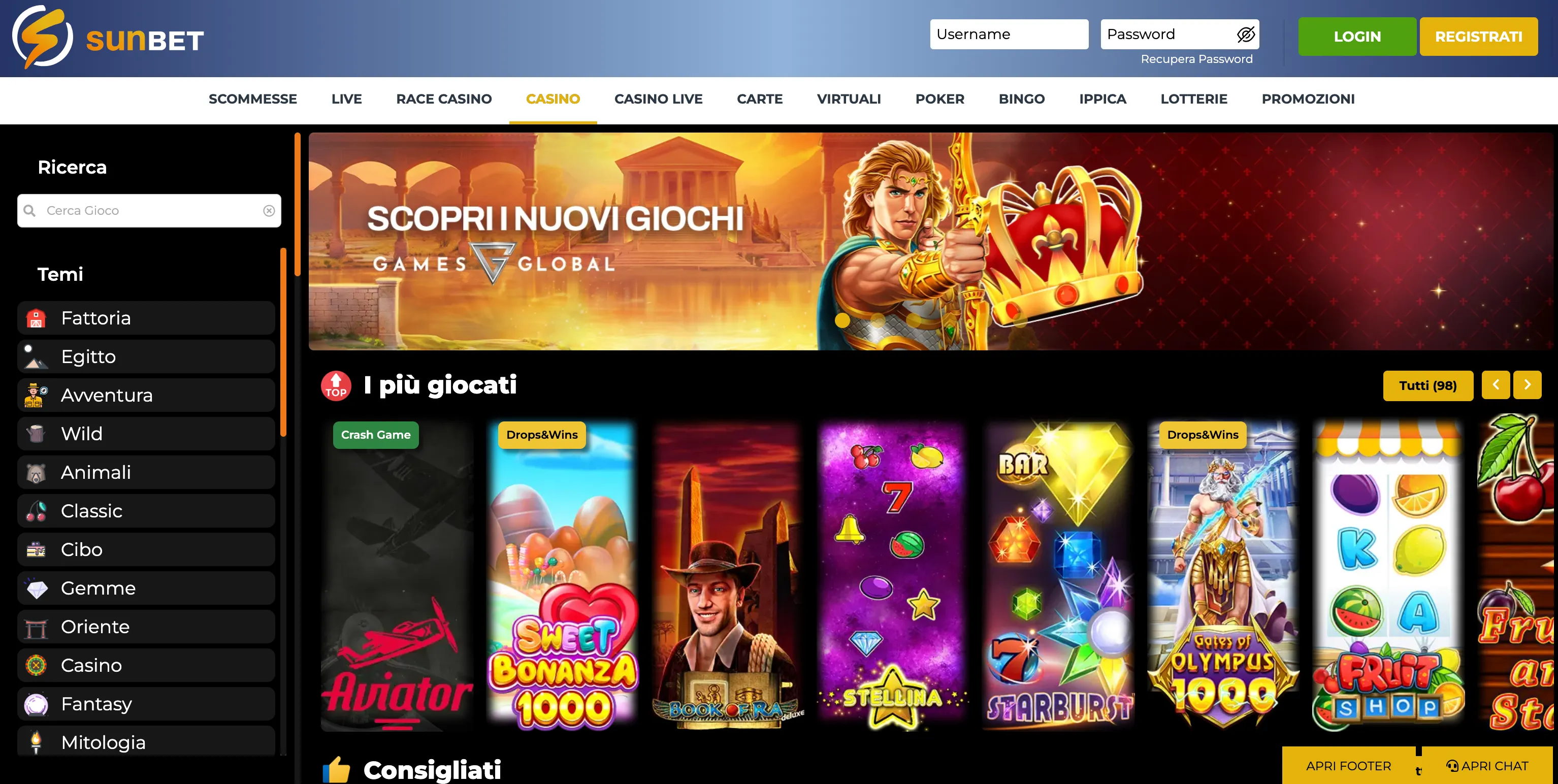Select the Classic cherries theme icon
1558x784 pixels.
[36, 511]
